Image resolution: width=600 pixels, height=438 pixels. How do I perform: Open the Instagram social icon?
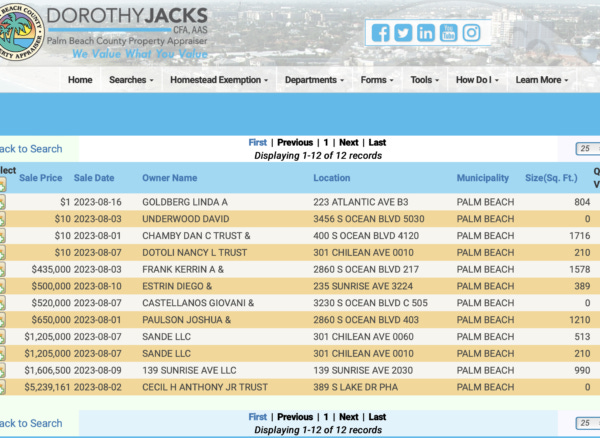coord(471,33)
